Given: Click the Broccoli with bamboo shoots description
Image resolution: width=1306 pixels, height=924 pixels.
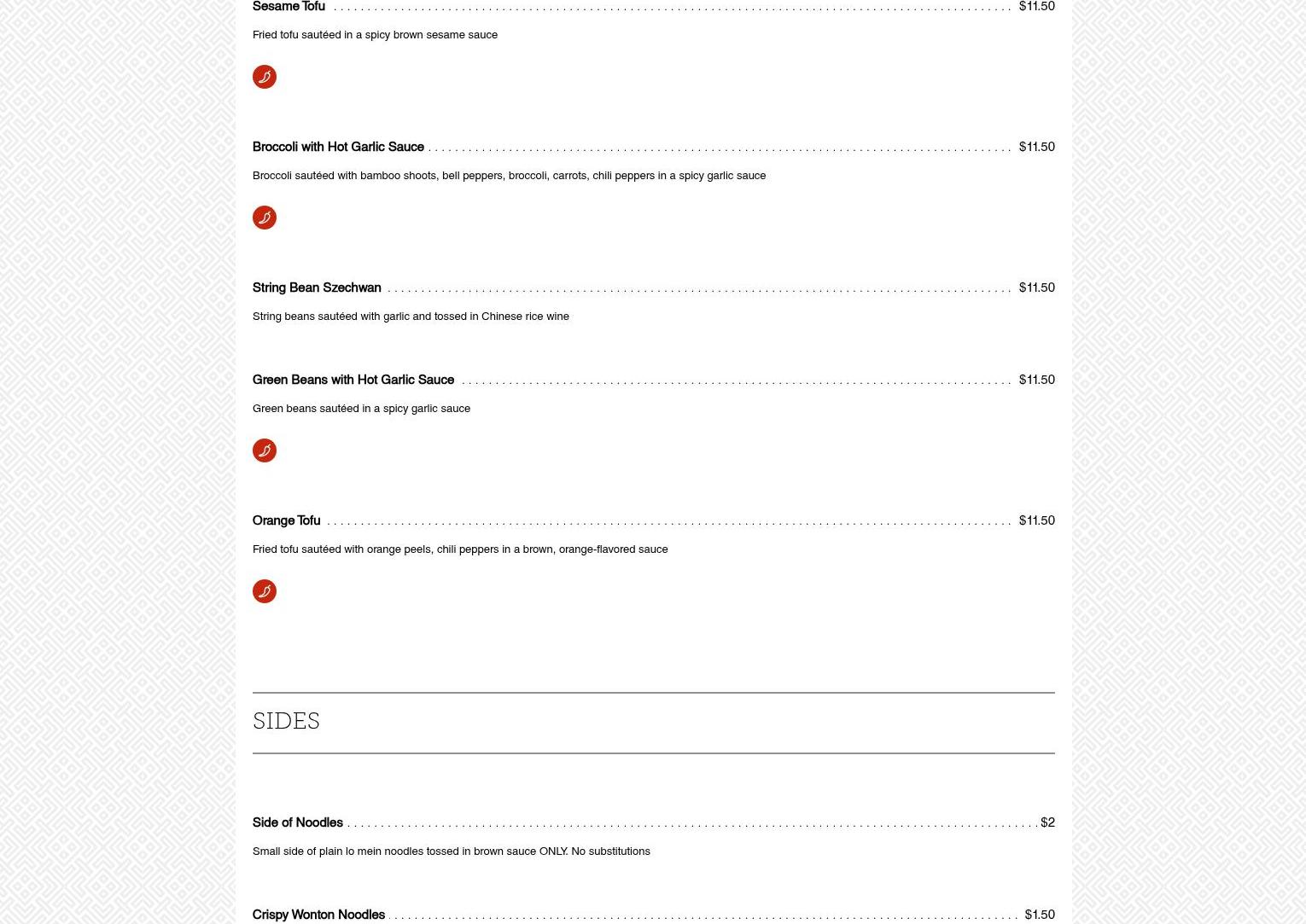Looking at the screenshot, I should click(x=509, y=176).
